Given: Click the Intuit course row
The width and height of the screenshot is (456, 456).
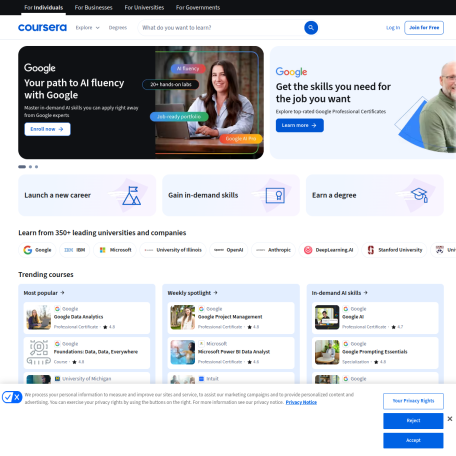Looking at the screenshot, I should pyautogui.click(x=231, y=378).
